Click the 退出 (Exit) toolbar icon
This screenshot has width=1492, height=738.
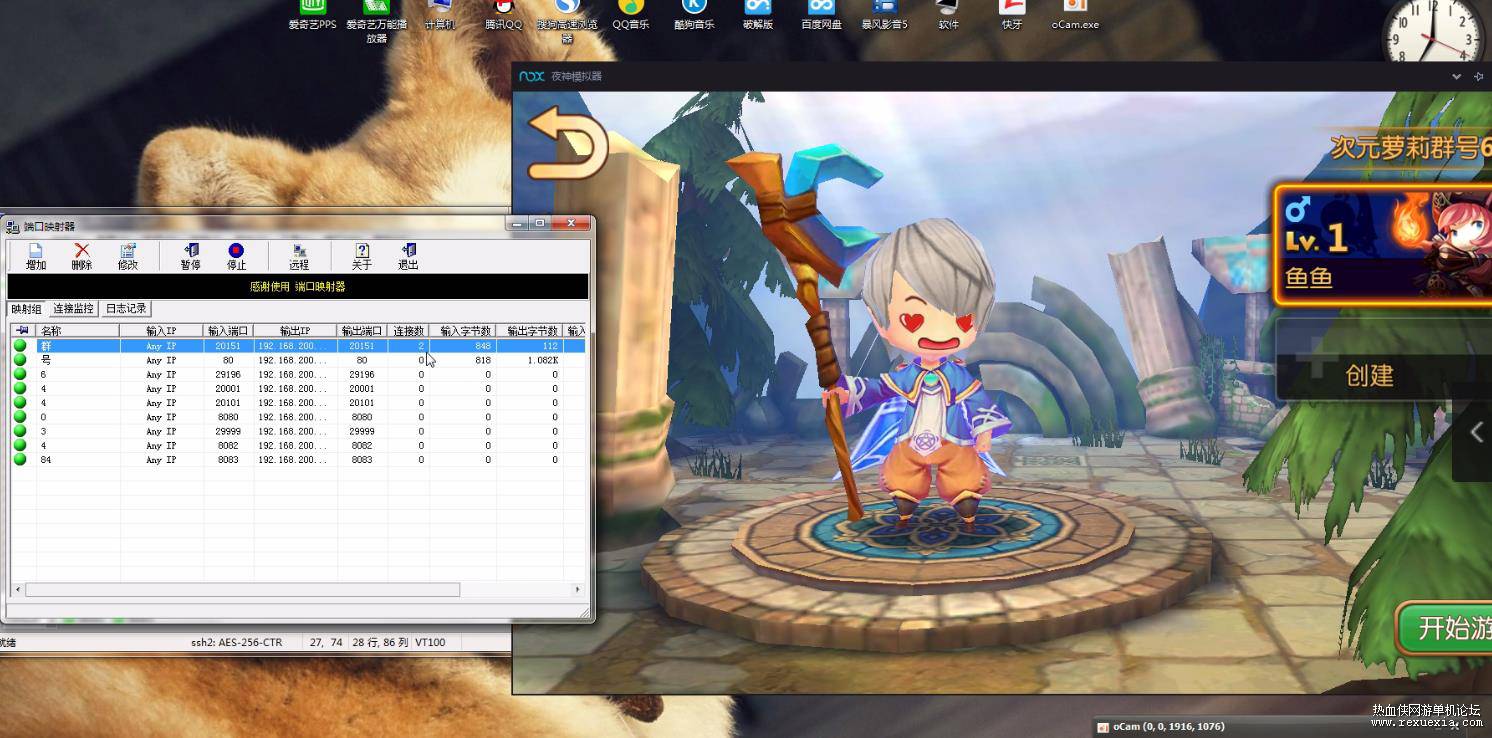click(x=408, y=256)
